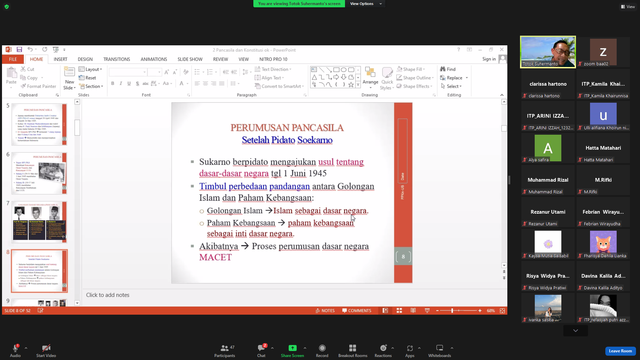Open the Select dropdown in Editing
Image resolution: width=640 pixels, height=360 pixels.
click(451, 86)
